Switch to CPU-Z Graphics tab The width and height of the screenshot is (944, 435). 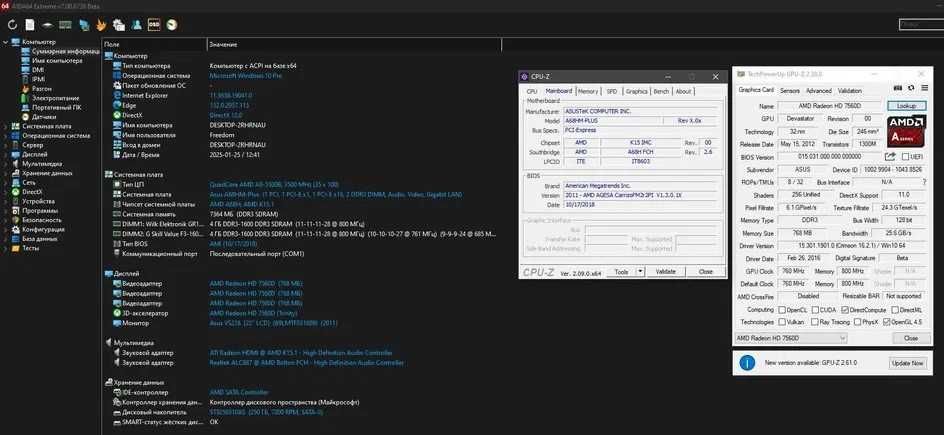636,91
